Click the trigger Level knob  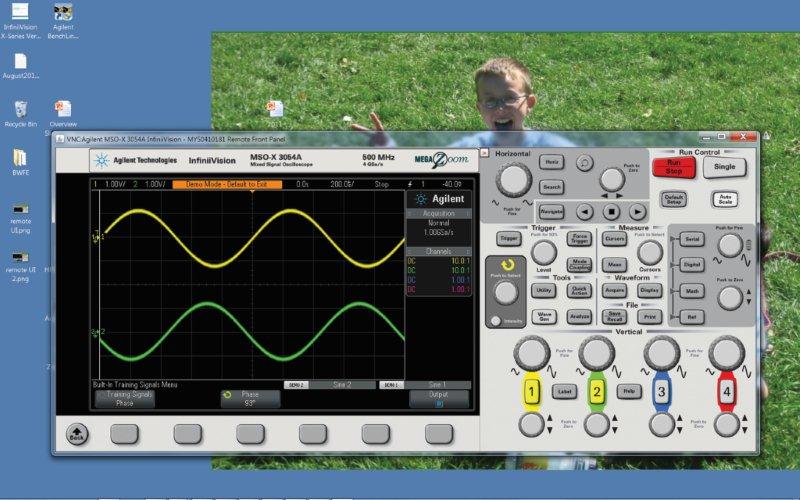pos(544,252)
